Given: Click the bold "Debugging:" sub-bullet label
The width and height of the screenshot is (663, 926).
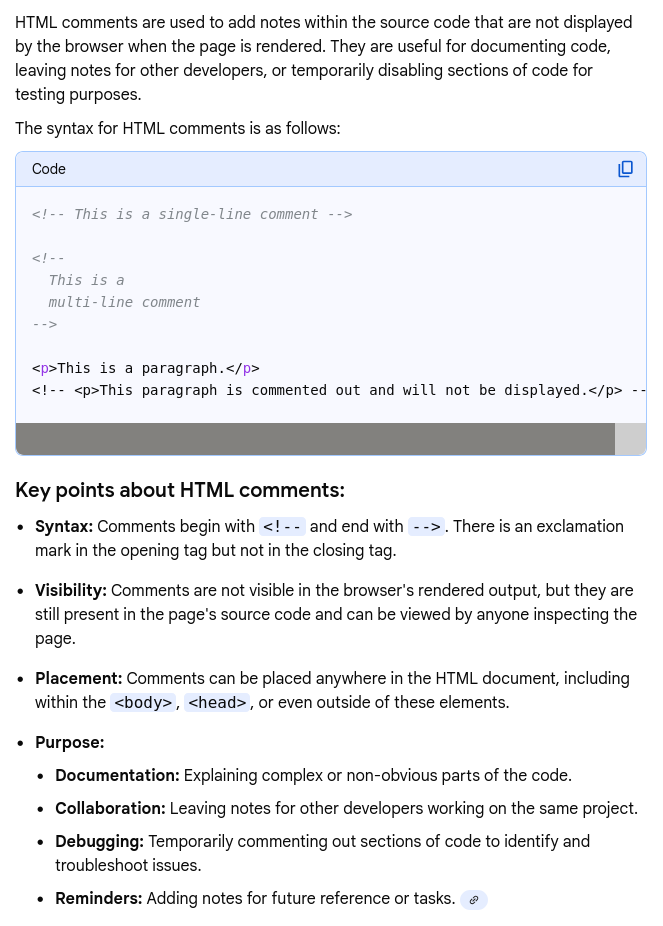Looking at the screenshot, I should click(99, 841).
